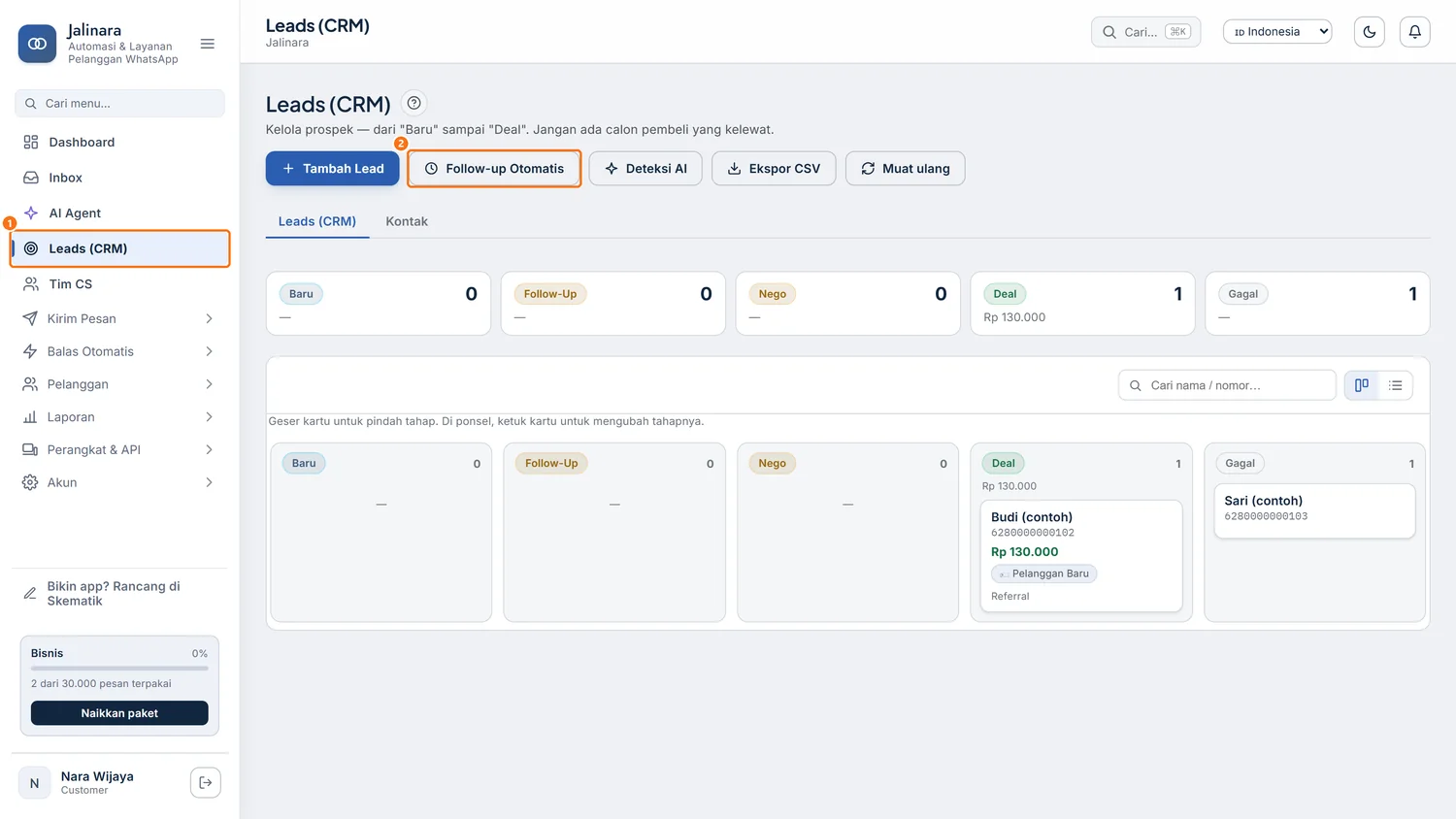This screenshot has height=819, width=1456.
Task: Switch to kanban board view icon
Action: click(1362, 385)
